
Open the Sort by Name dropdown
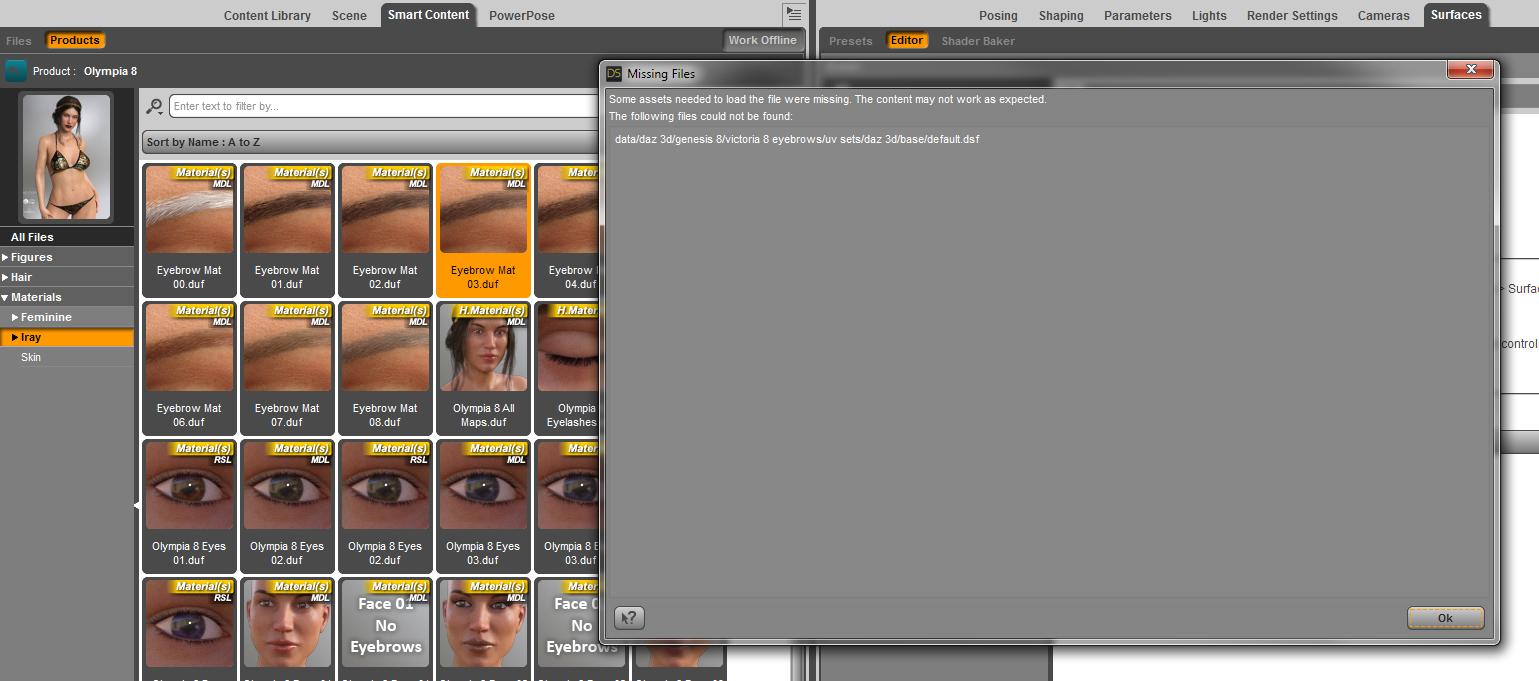(372, 142)
